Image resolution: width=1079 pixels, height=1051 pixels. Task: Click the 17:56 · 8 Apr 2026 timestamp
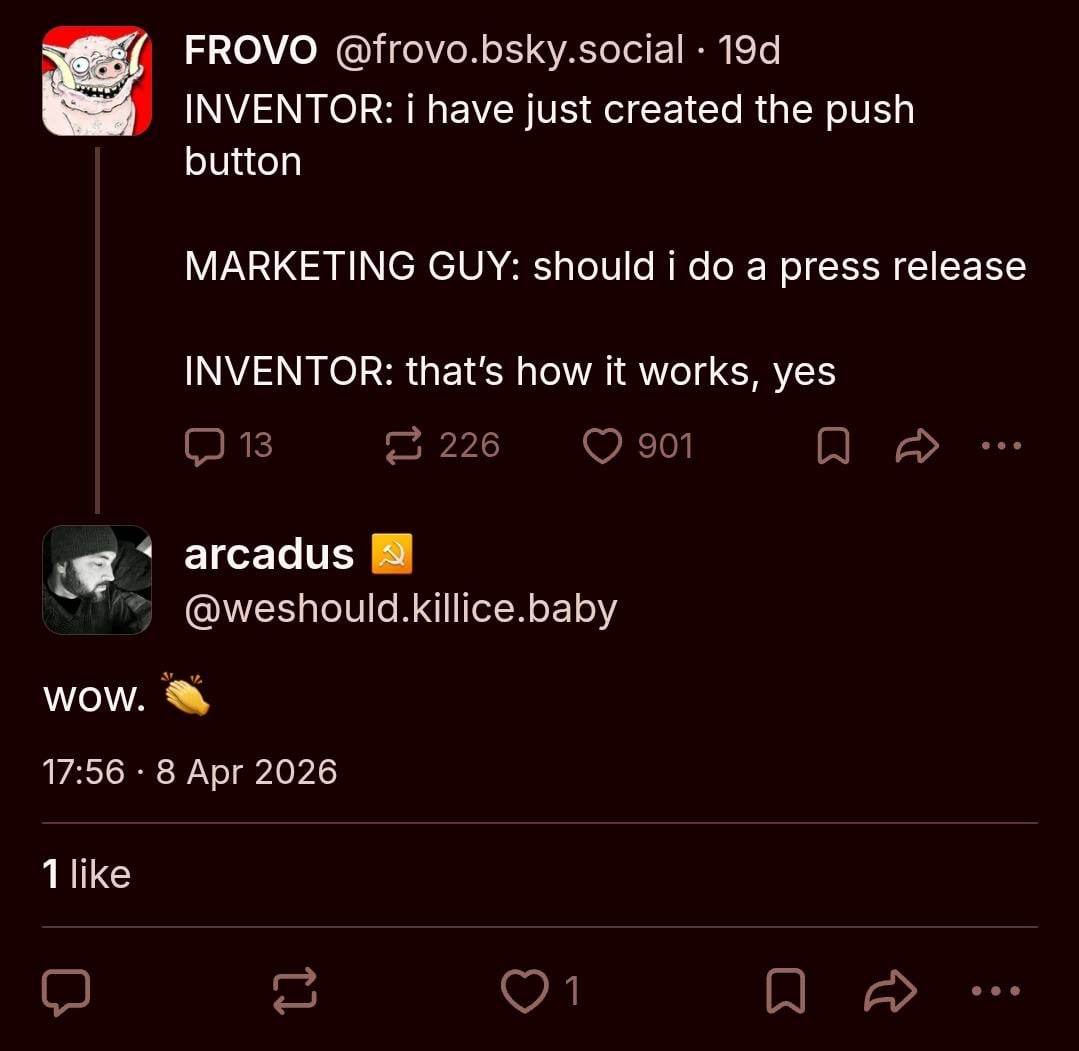[190, 772]
